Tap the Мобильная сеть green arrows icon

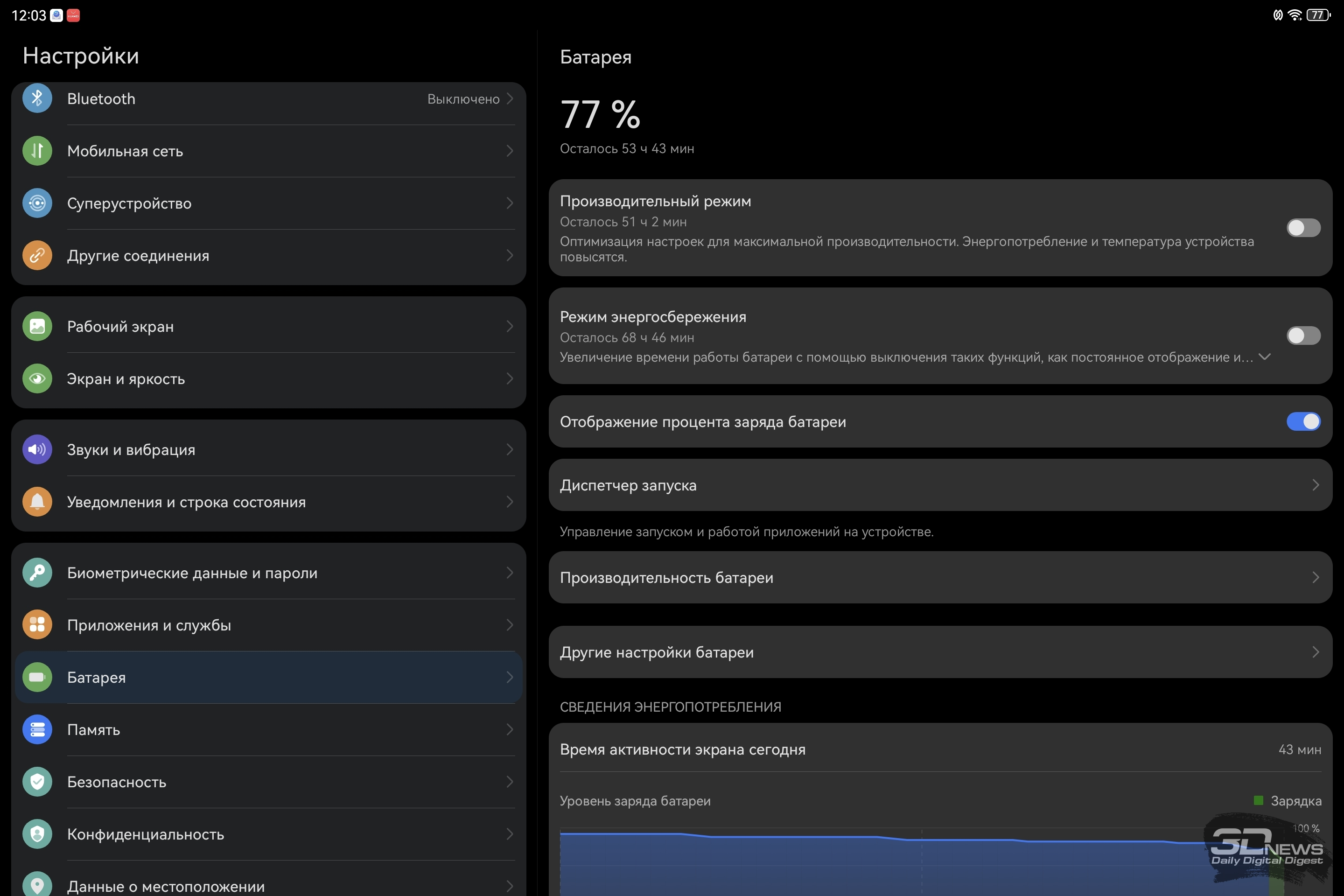click(37, 151)
